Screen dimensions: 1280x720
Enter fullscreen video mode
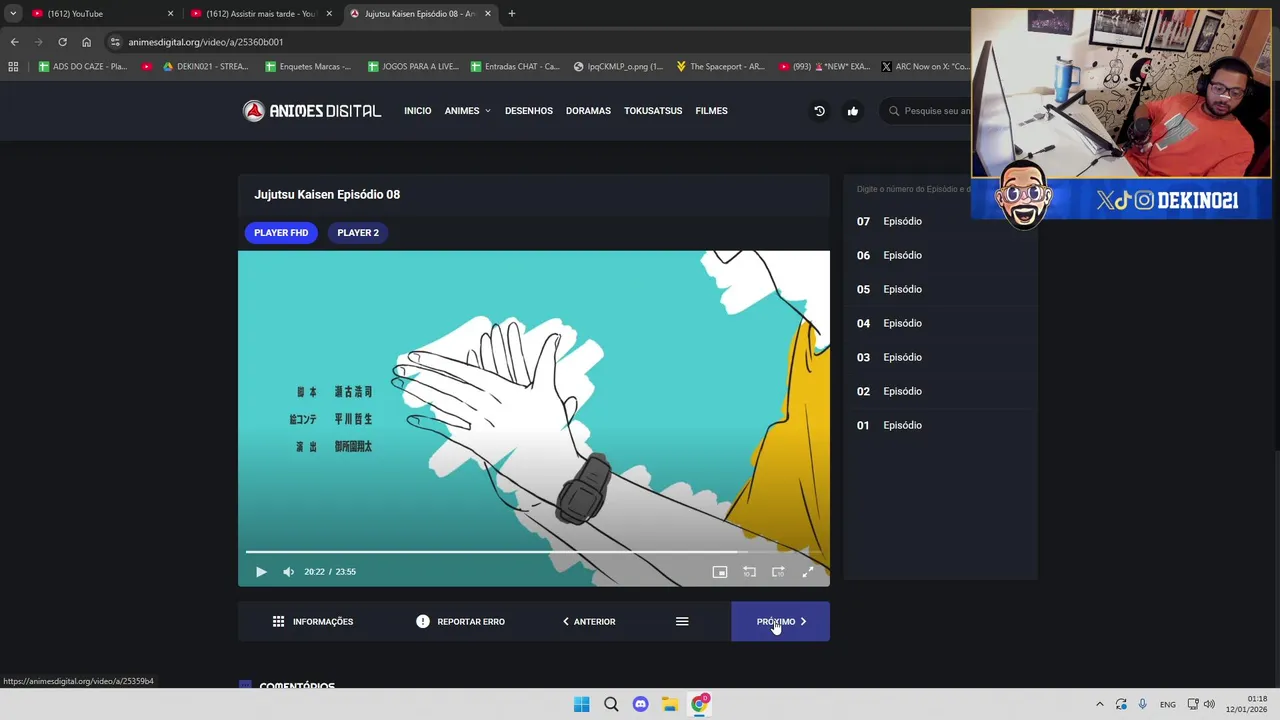(808, 572)
